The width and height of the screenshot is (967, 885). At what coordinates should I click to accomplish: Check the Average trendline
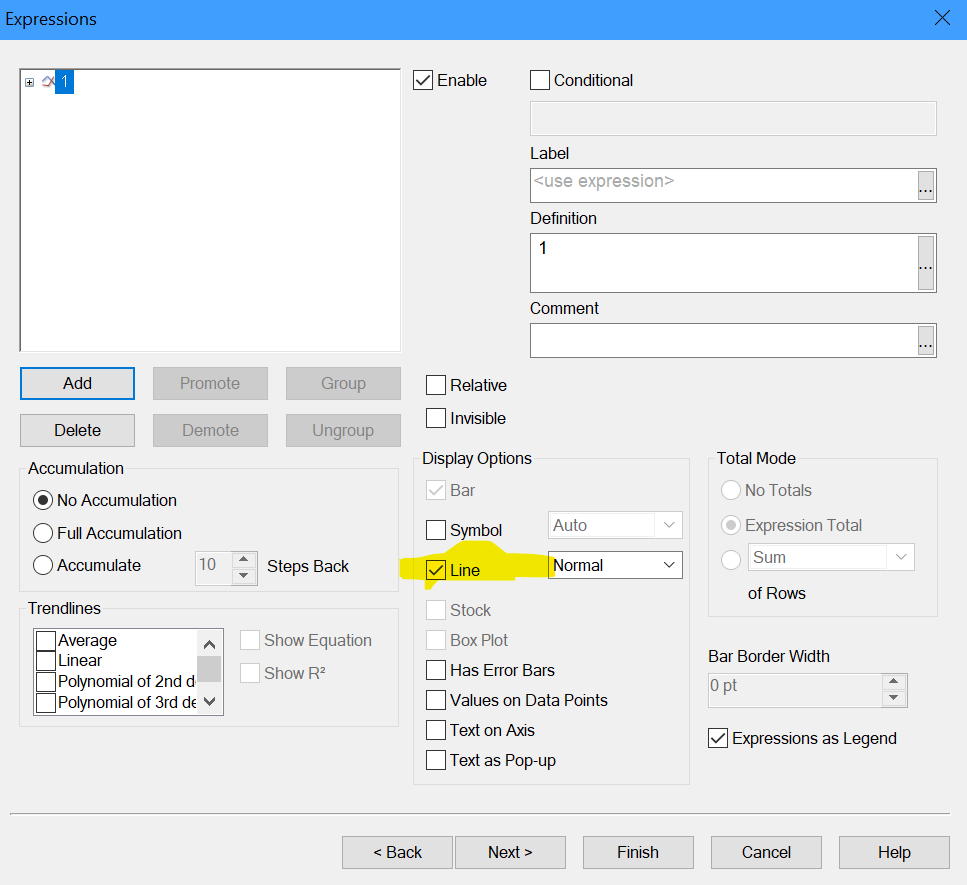click(46, 641)
